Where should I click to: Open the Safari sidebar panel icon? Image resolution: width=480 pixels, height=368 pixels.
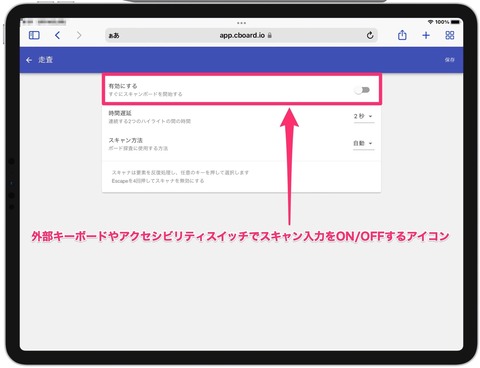click(34, 35)
